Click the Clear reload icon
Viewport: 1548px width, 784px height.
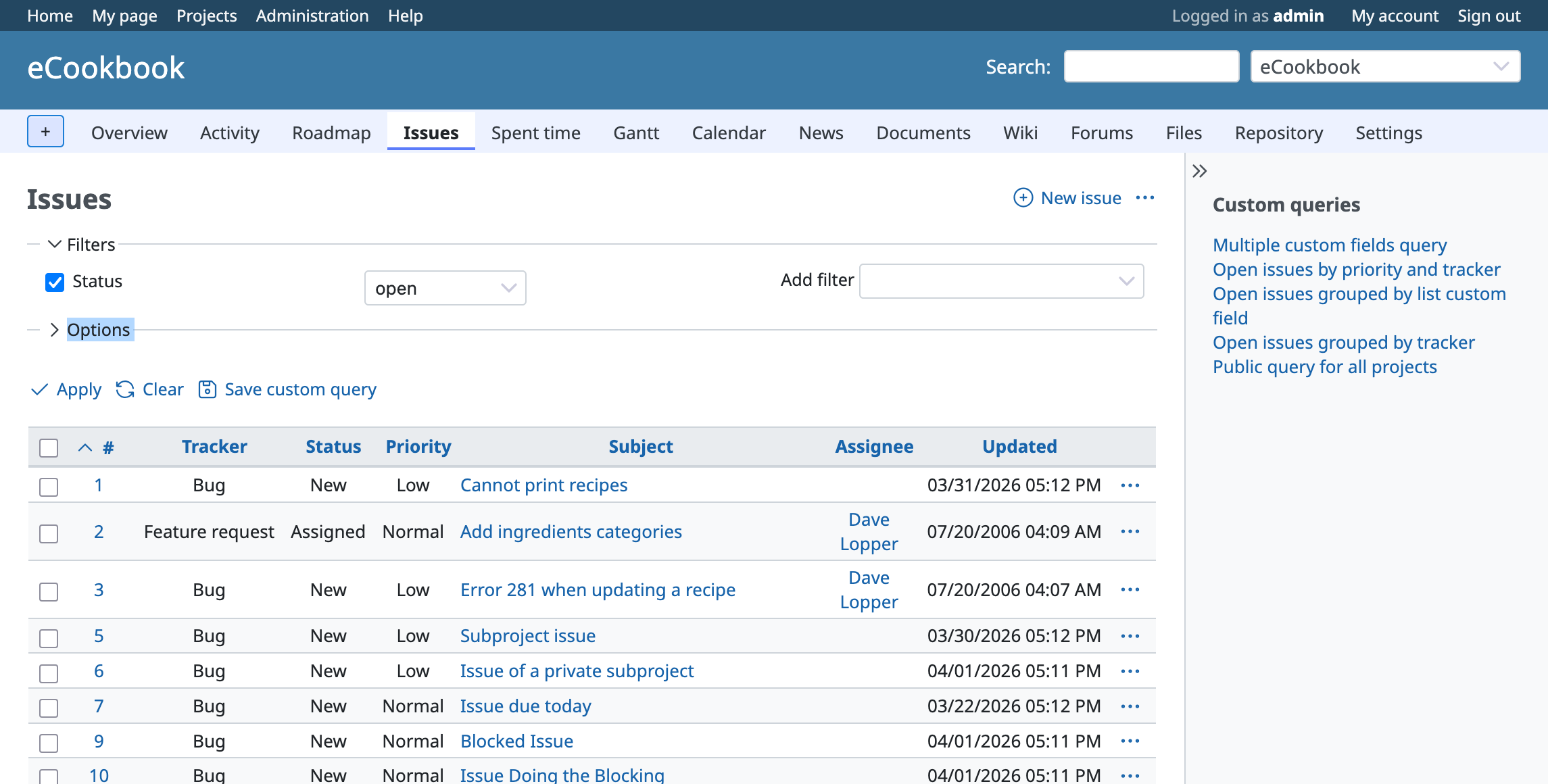tap(125, 389)
